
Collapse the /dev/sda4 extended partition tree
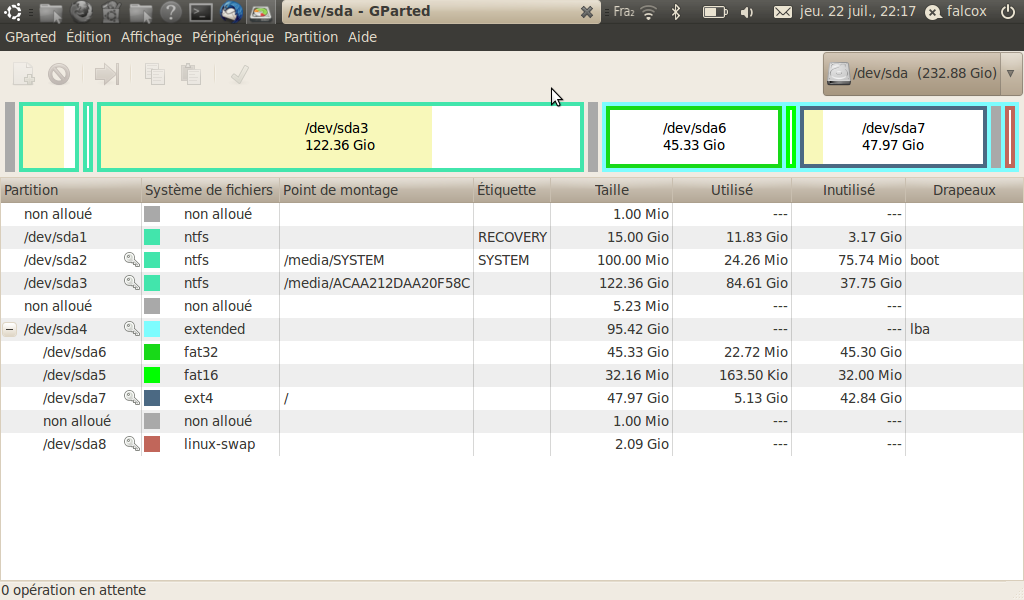9,329
